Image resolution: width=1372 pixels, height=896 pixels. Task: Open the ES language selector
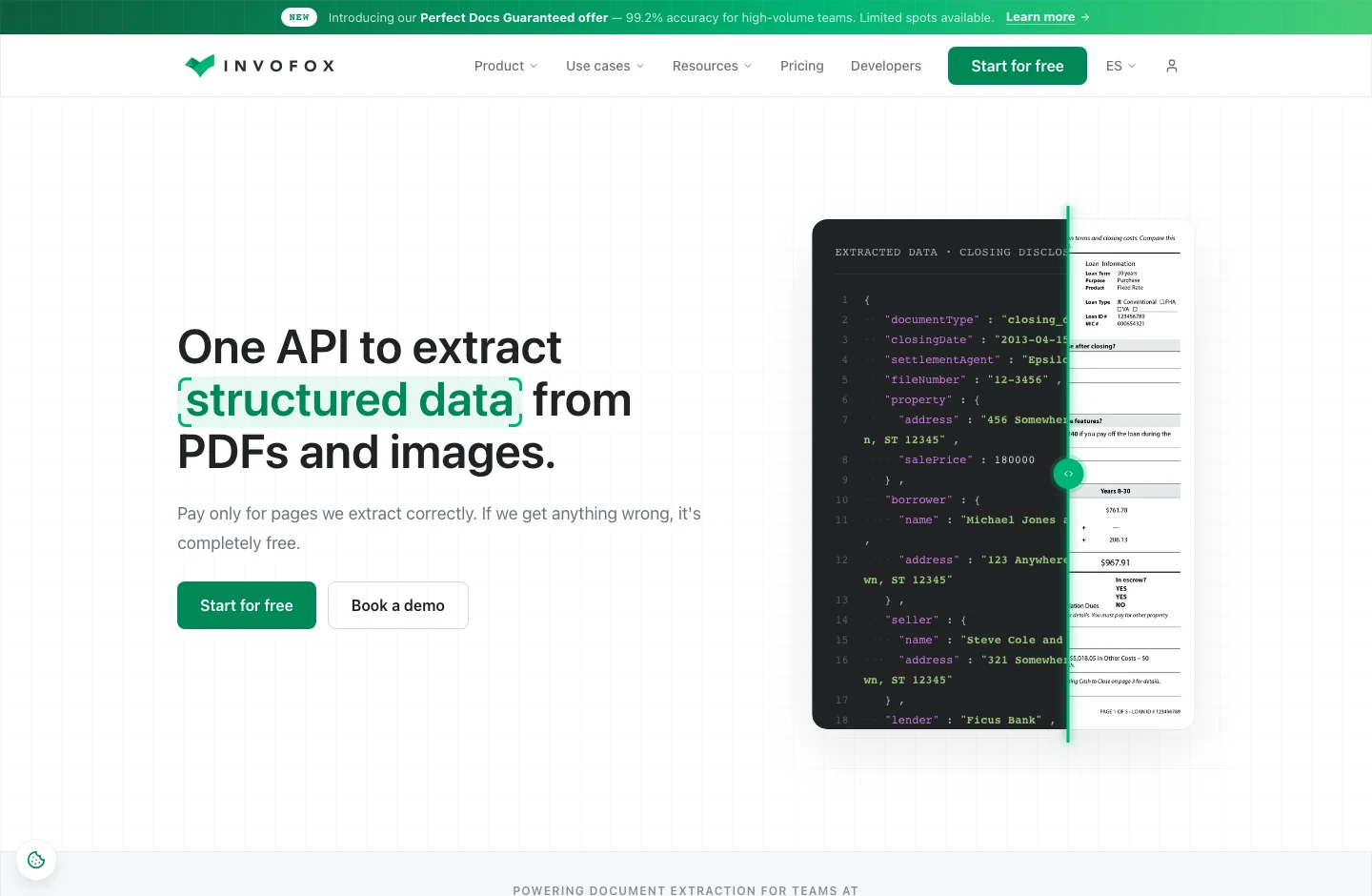coord(1120,66)
